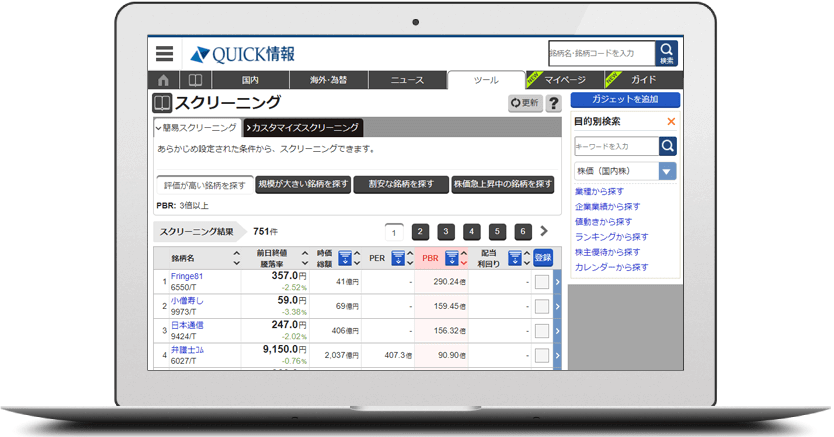Screen dimensions: 834x437
Task: Sort by 配当利回り column arrows
Action: coord(527,258)
